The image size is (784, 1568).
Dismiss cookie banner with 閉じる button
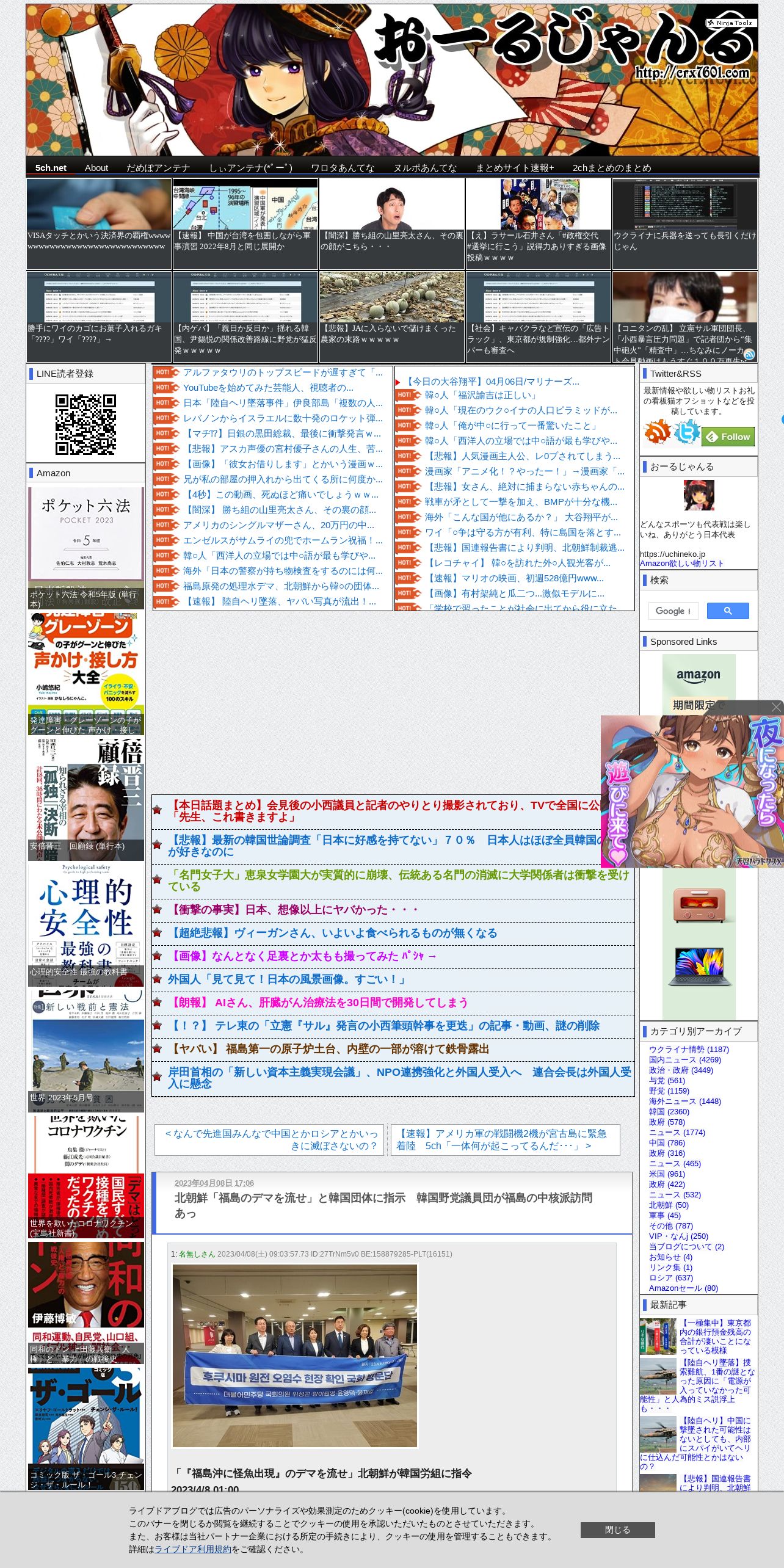click(x=617, y=1530)
